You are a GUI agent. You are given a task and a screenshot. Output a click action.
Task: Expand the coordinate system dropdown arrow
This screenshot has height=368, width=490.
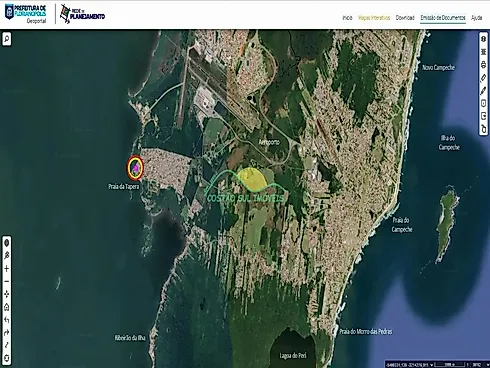click(431, 365)
